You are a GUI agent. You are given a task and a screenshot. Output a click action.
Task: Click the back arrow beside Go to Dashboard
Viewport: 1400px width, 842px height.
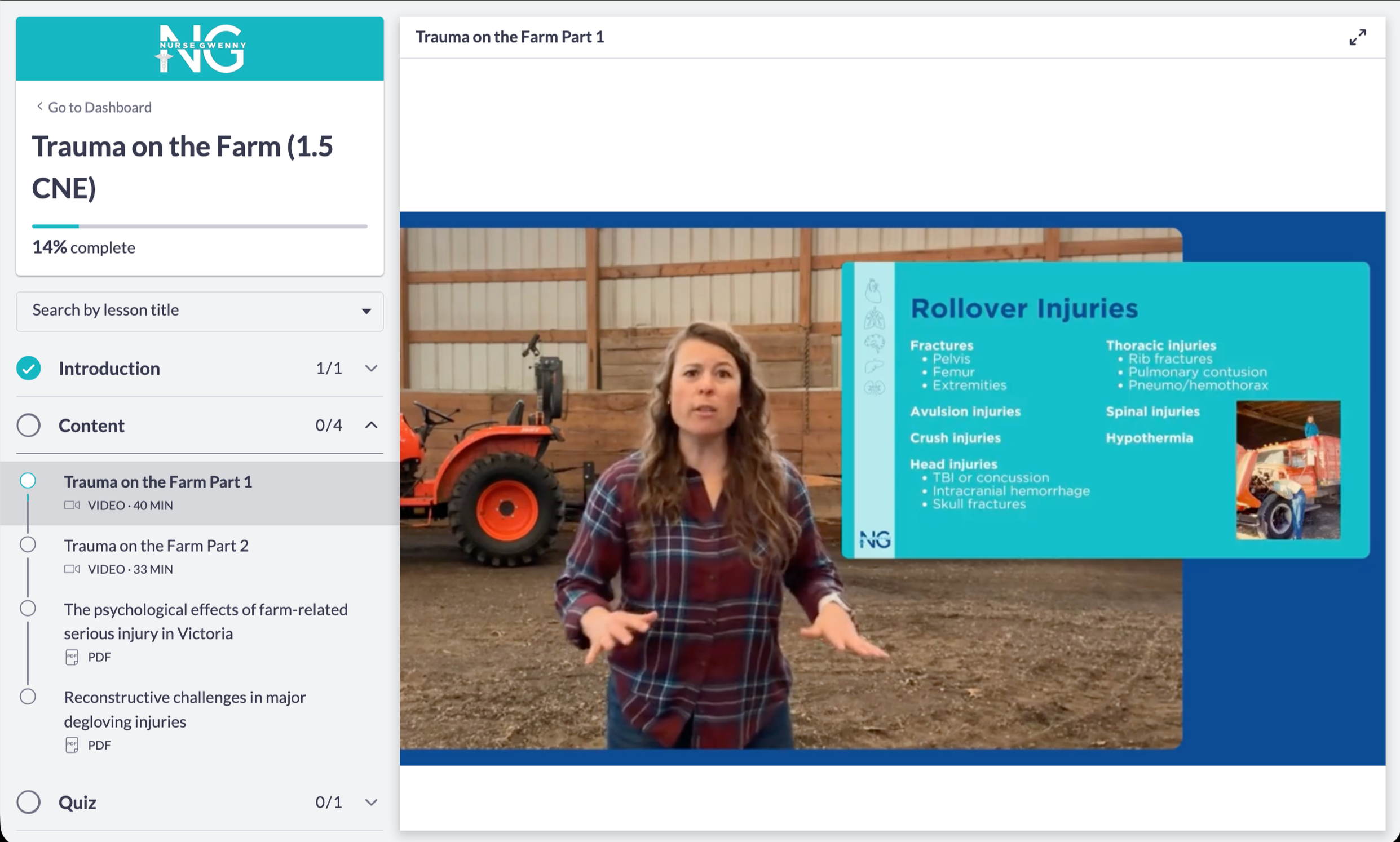[39, 107]
